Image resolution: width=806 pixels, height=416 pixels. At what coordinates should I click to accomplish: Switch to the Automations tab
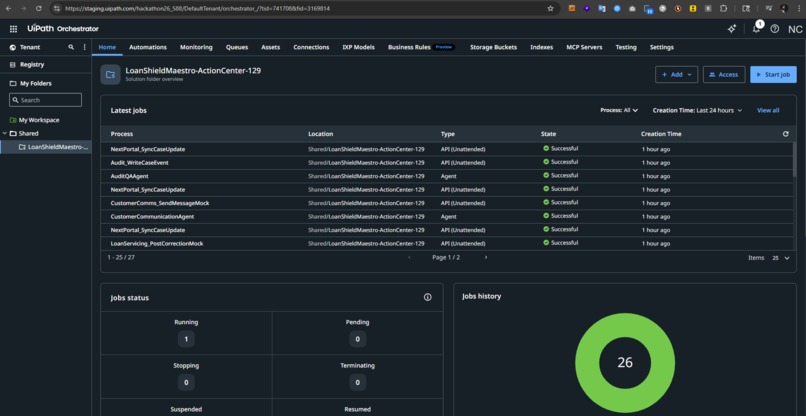coord(148,47)
